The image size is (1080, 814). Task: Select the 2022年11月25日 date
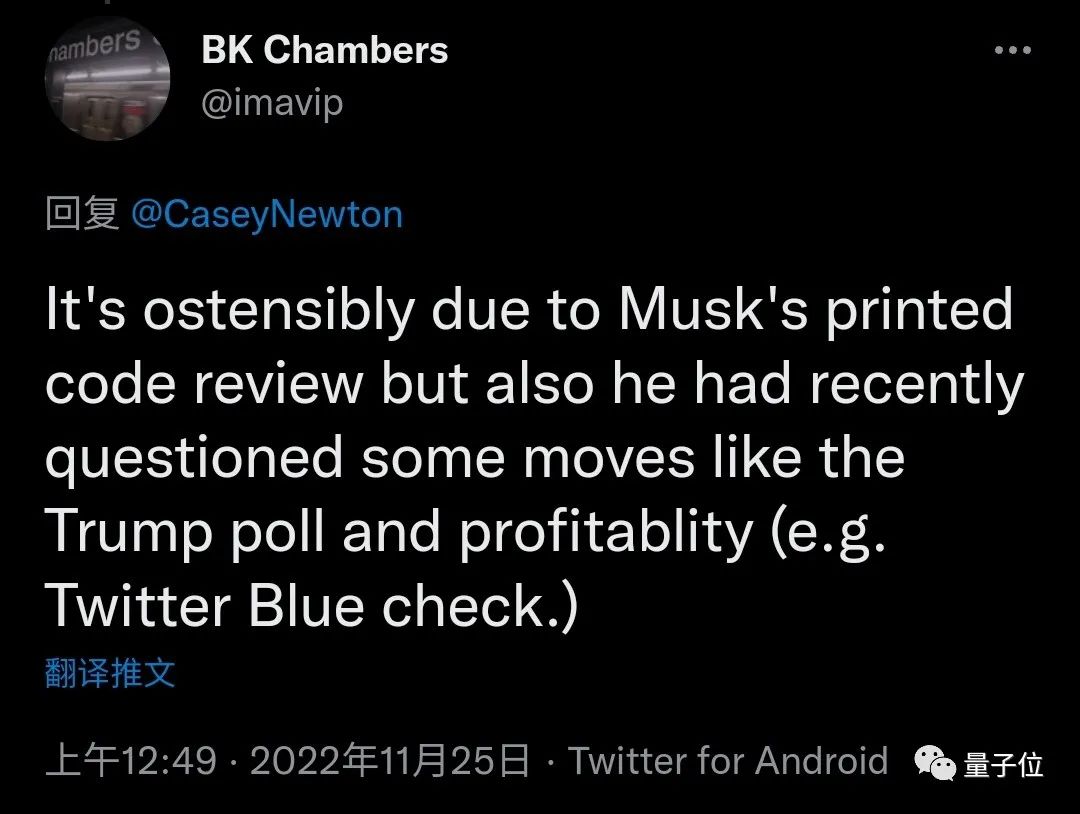(x=390, y=762)
